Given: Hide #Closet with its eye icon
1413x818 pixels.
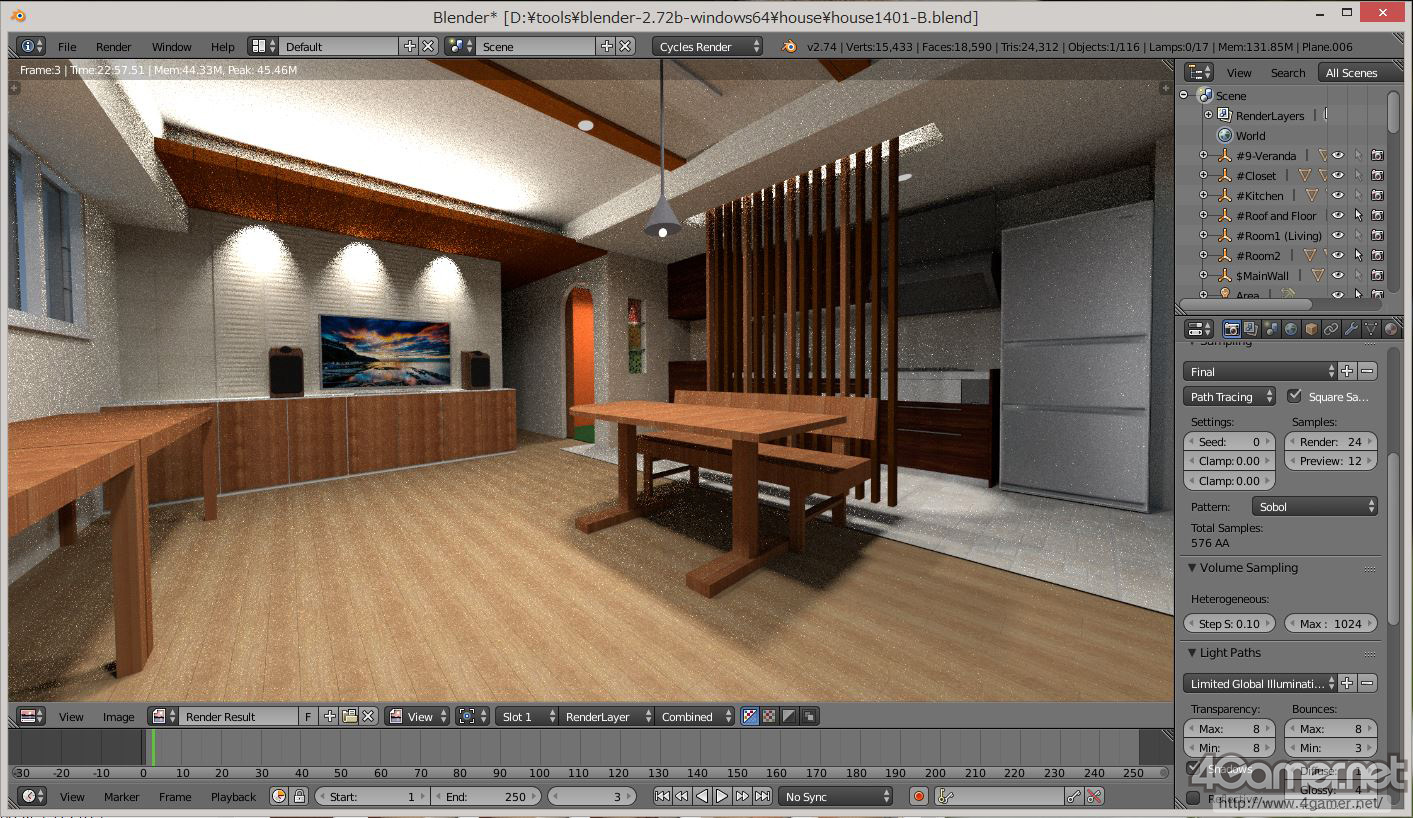Looking at the screenshot, I should [1338, 175].
